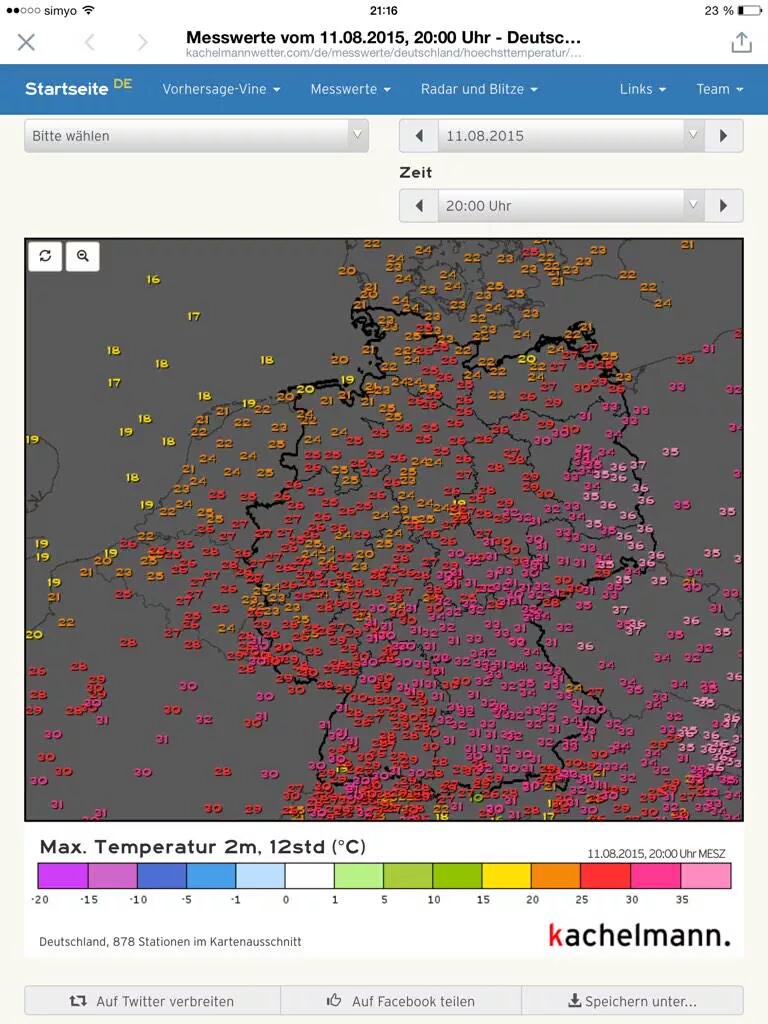Viewport: 768px width, 1024px height.
Task: Open the Vorhersage-Vine menu
Action: click(x=221, y=89)
